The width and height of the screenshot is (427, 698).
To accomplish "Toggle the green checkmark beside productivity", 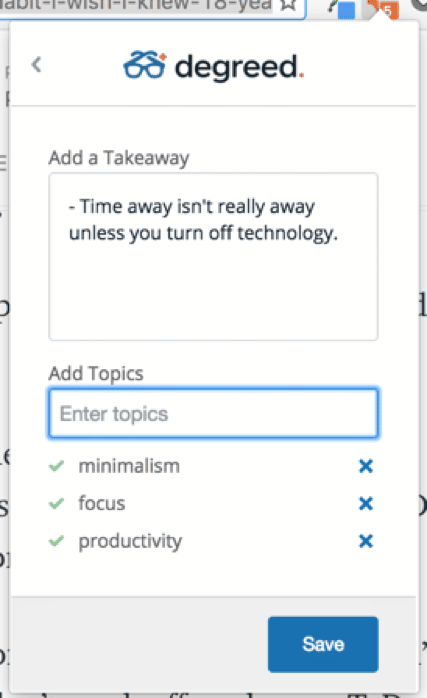I will (57, 541).
